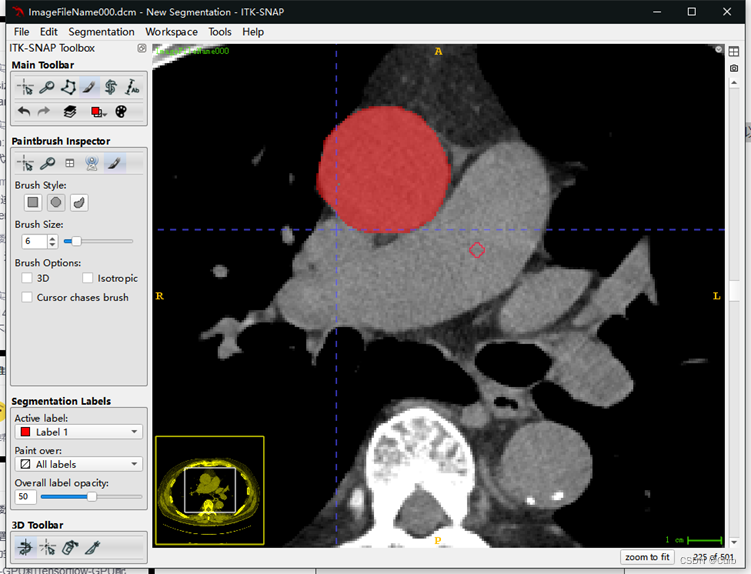Open the File menu
Image resolution: width=751 pixels, height=574 pixels.
pos(22,32)
